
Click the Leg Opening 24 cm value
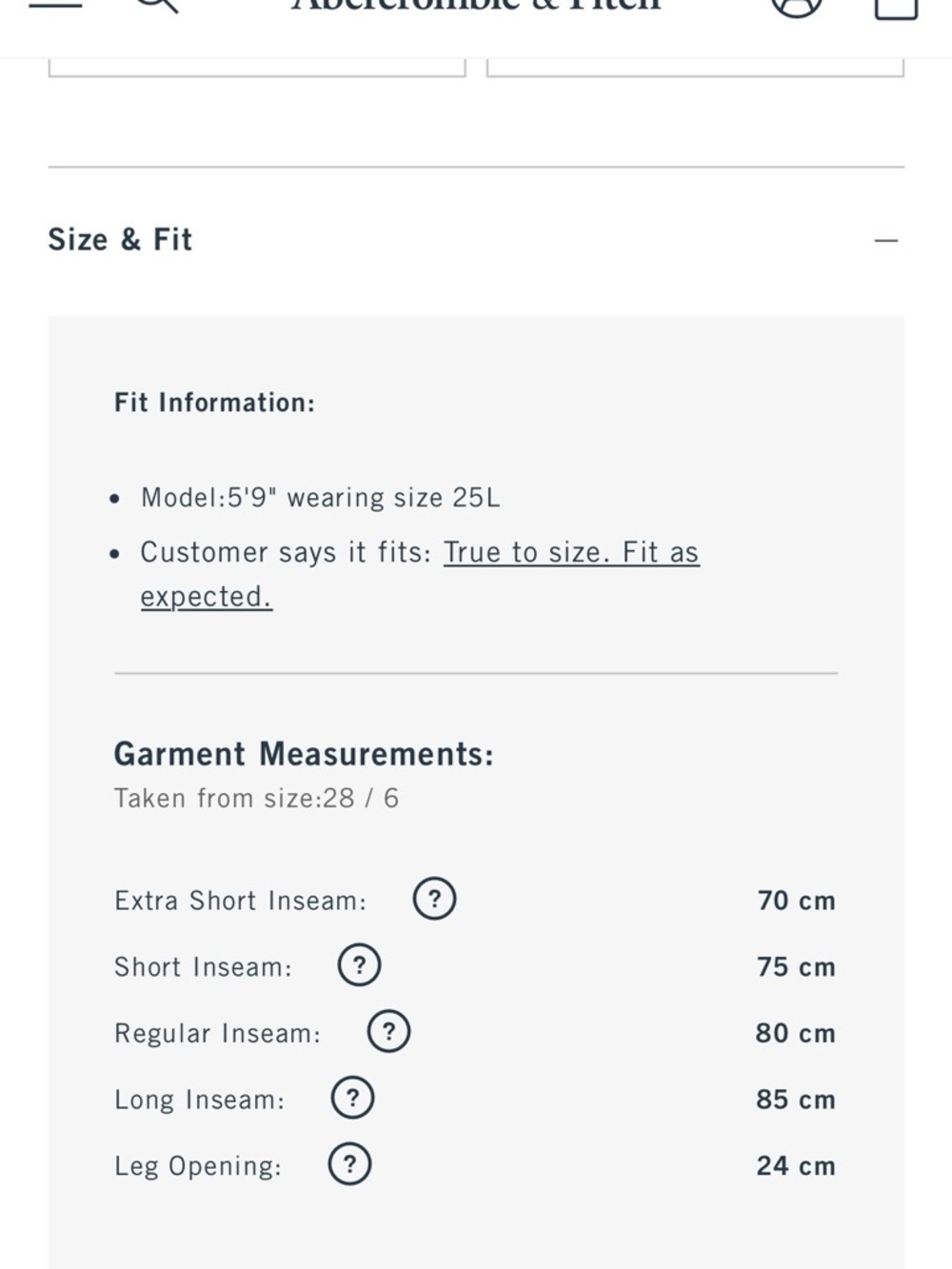tap(796, 1165)
